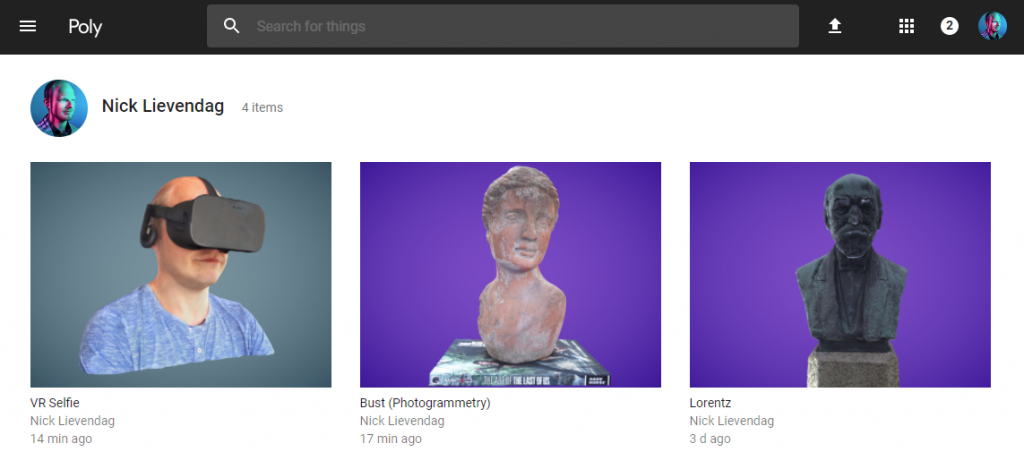1024x452 pixels.
Task: Click the 'Lorentz' title
Action: pyautogui.click(x=710, y=403)
